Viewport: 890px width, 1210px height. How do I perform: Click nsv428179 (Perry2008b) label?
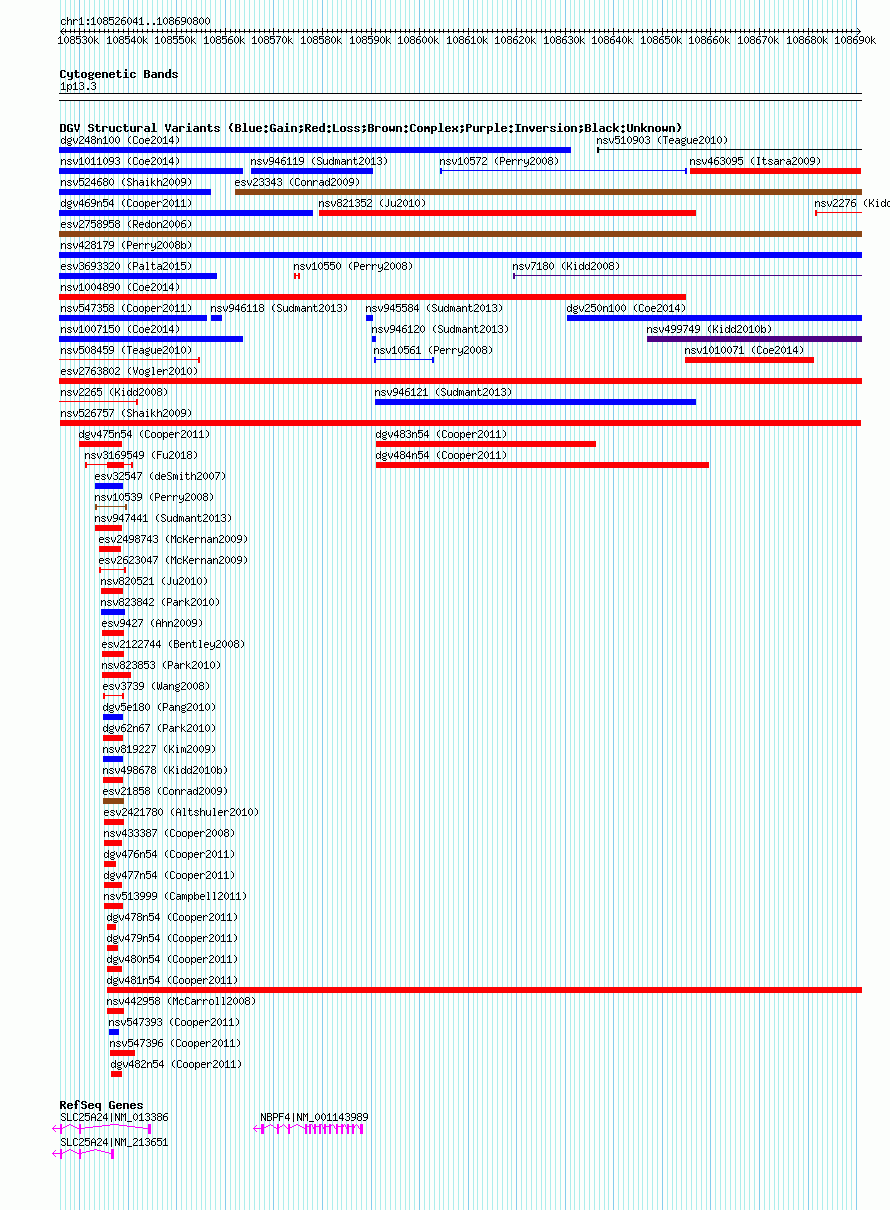(125, 245)
